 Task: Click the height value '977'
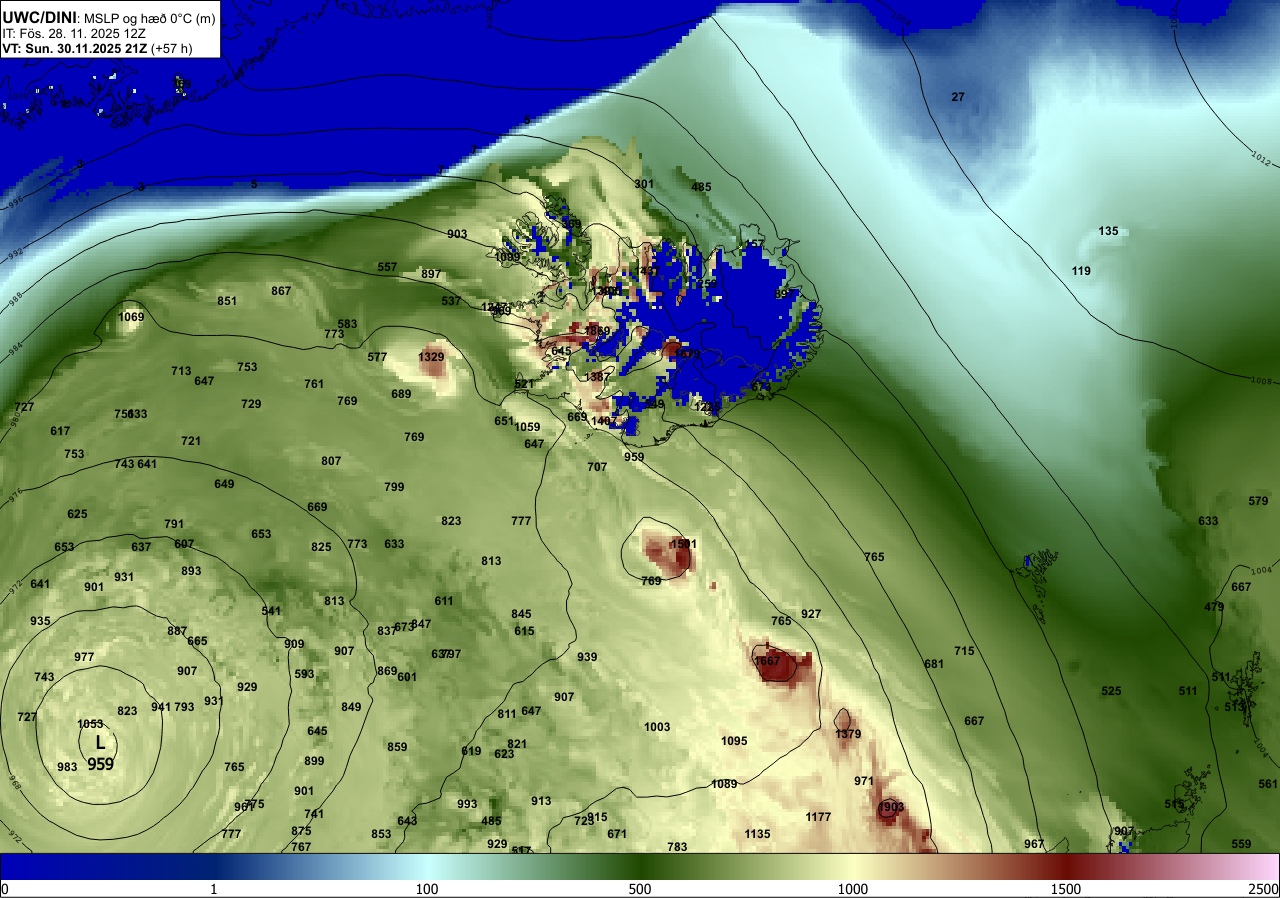click(84, 657)
